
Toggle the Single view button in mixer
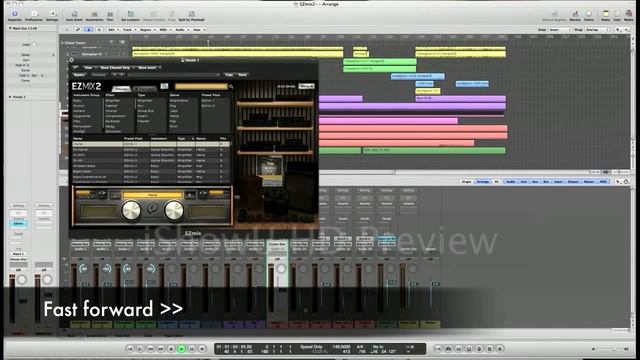click(x=466, y=182)
